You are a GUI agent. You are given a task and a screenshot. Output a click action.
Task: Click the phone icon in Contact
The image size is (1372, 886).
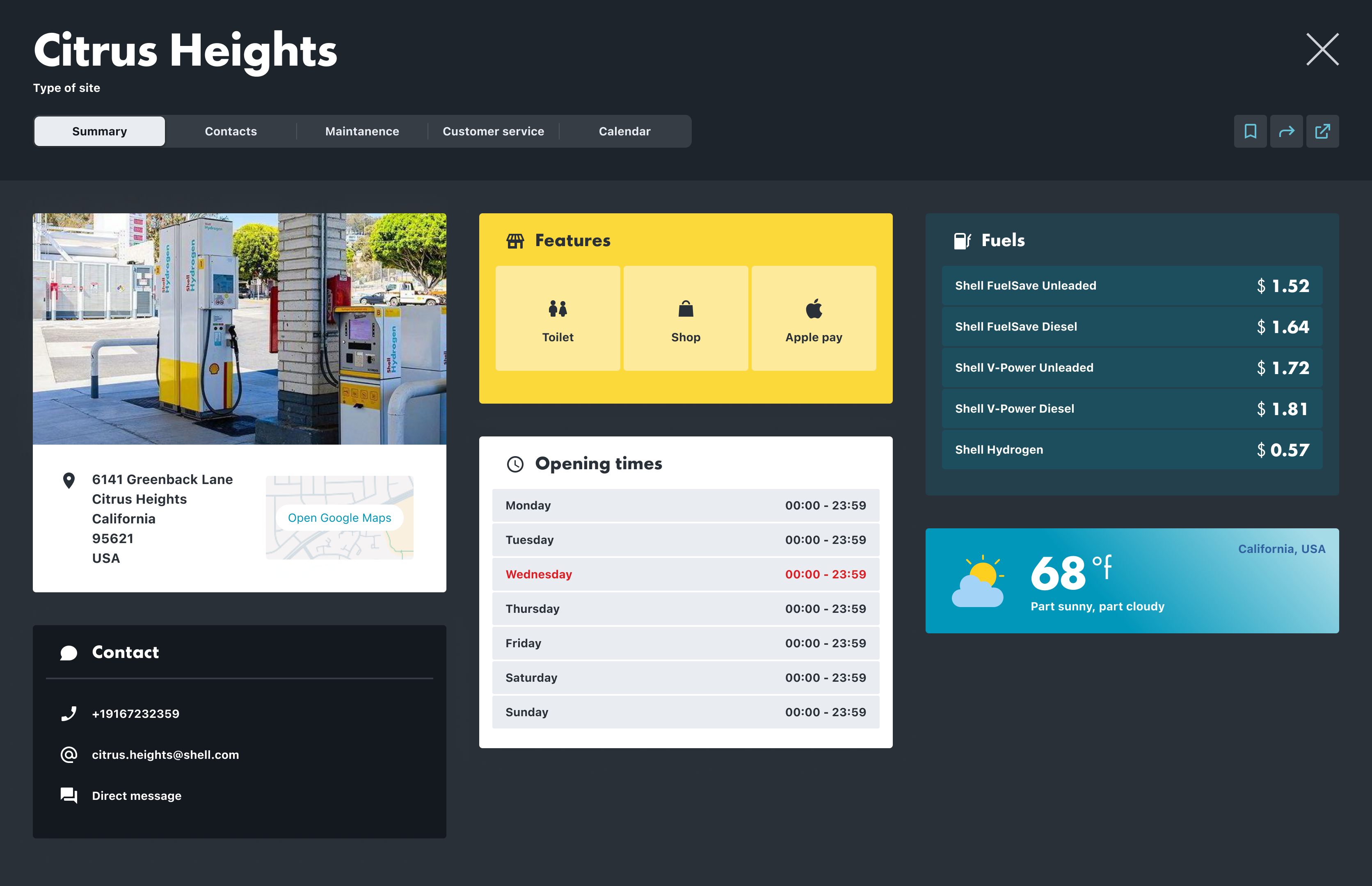[x=69, y=713]
